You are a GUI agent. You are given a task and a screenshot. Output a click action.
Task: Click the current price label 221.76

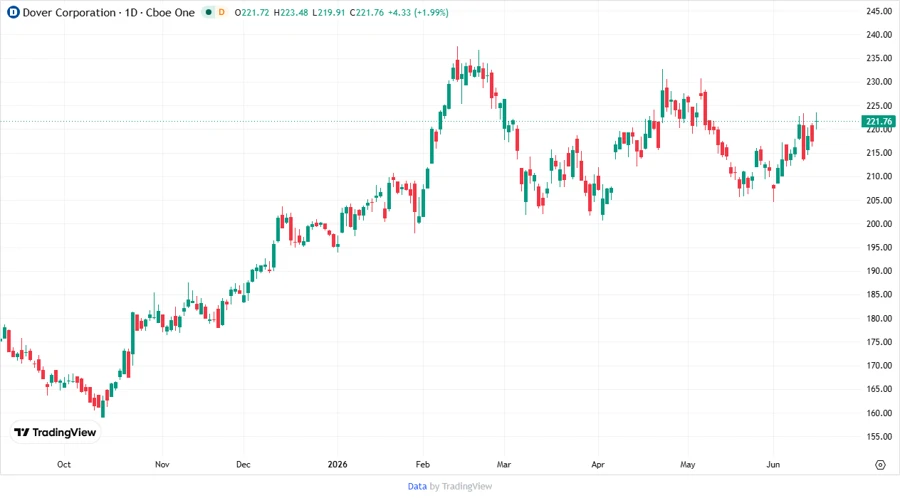(x=878, y=121)
